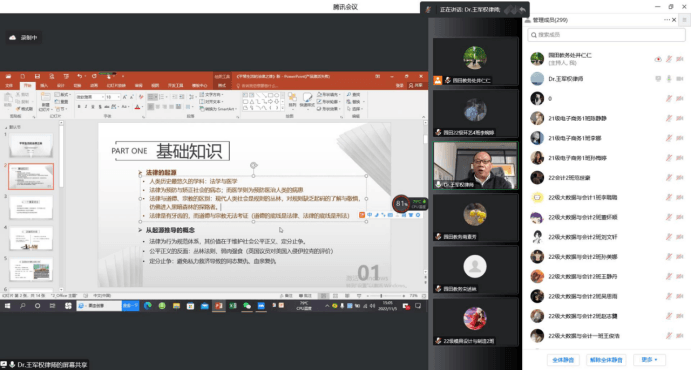Open the Replace dropdown in editing group
The image size is (692, 371).
[x=355, y=102]
